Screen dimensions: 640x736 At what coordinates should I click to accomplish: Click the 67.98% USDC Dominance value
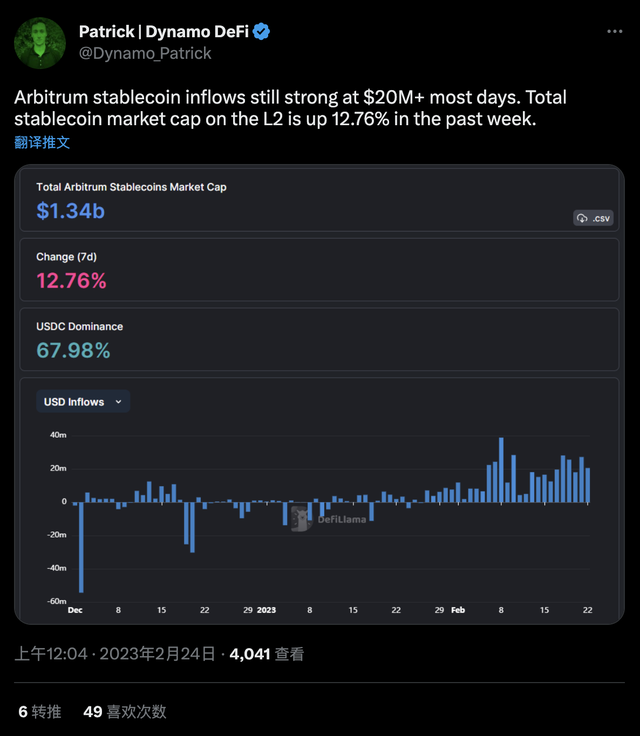point(73,350)
